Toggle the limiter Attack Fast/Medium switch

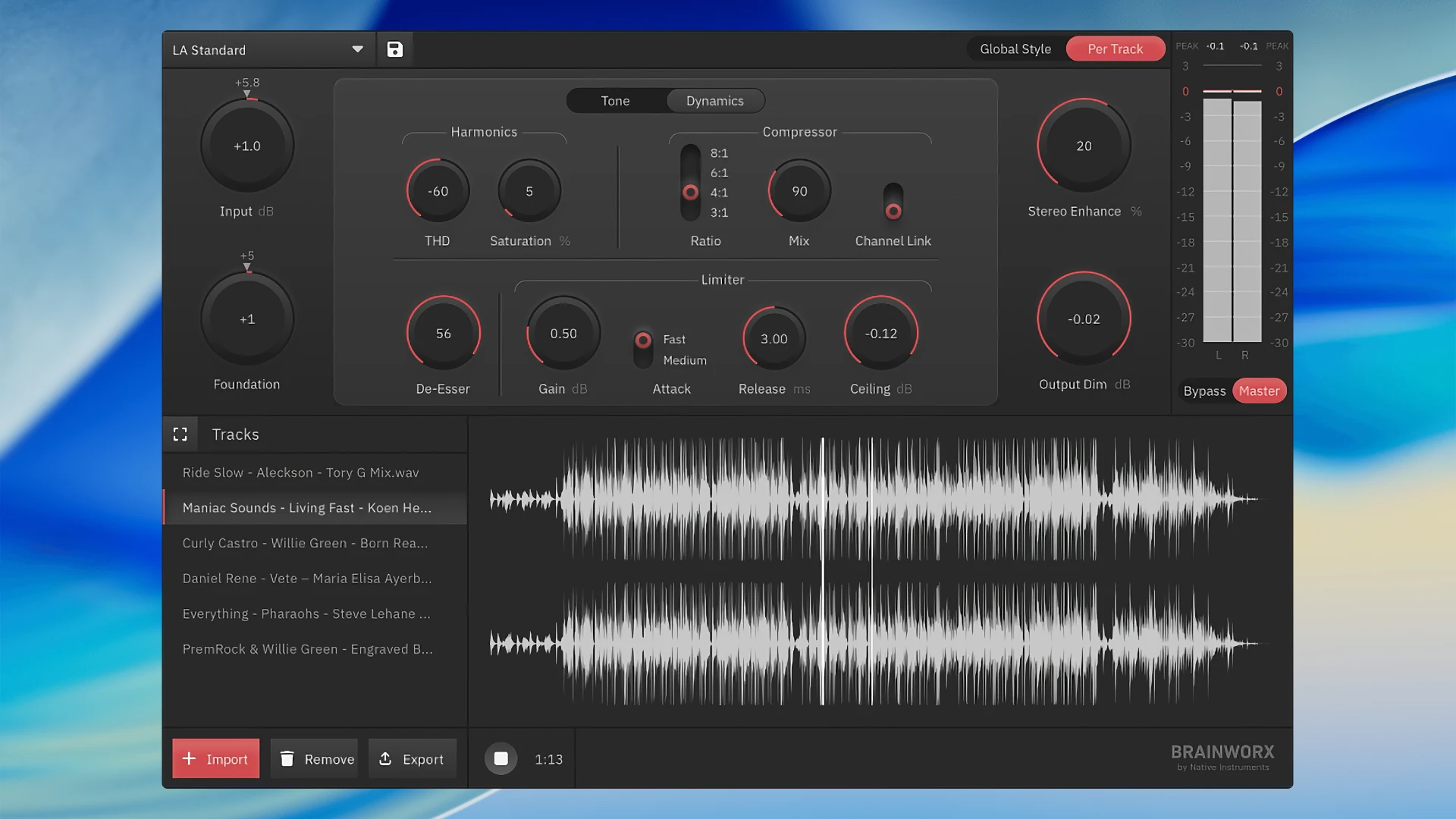643,349
